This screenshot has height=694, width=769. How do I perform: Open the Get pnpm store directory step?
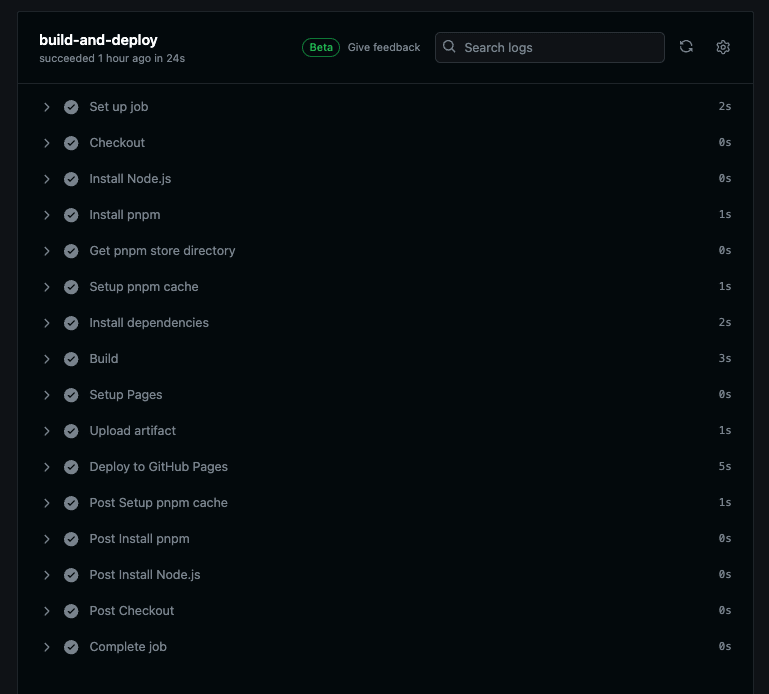(x=162, y=251)
